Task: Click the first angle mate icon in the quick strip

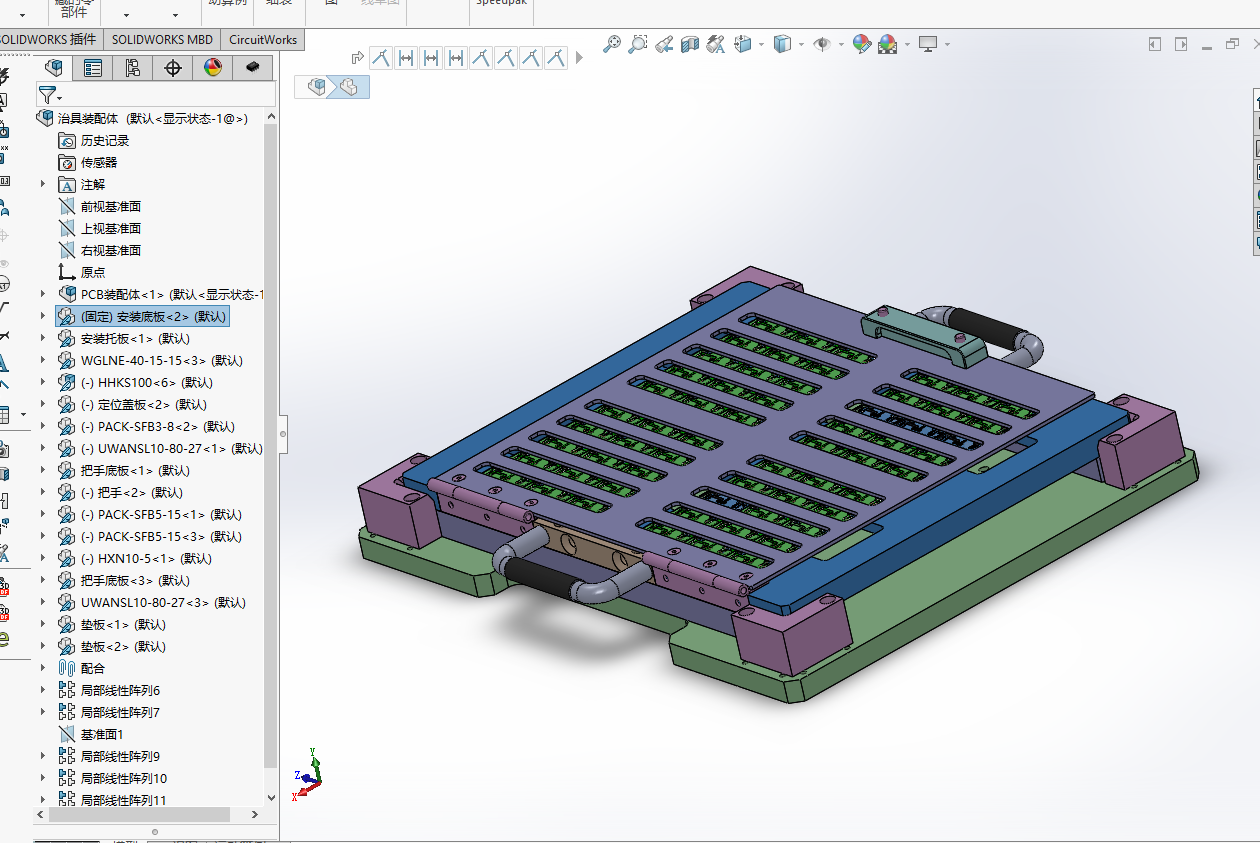Action: pos(381,57)
